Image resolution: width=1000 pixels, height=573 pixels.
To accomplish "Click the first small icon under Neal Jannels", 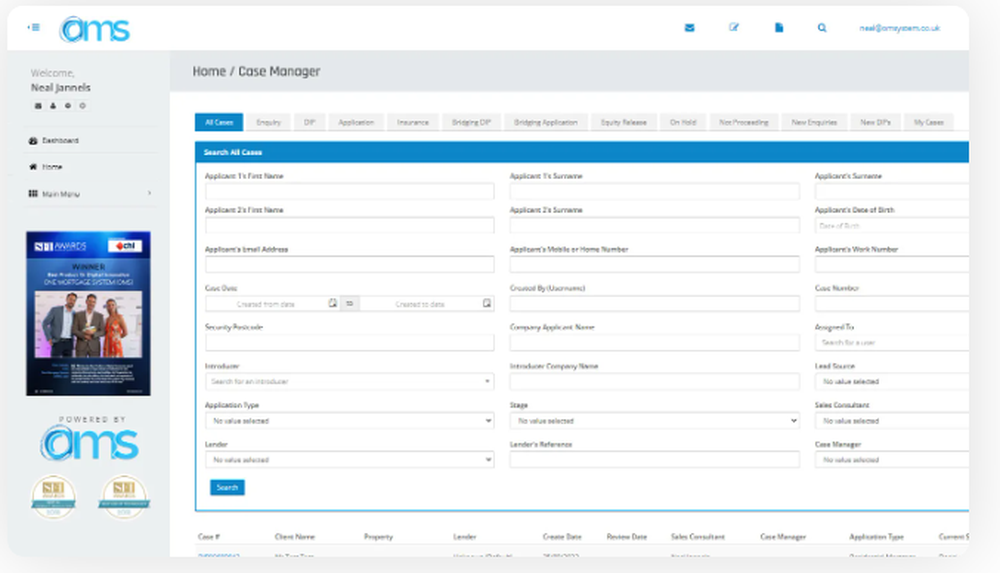I will click(38, 106).
